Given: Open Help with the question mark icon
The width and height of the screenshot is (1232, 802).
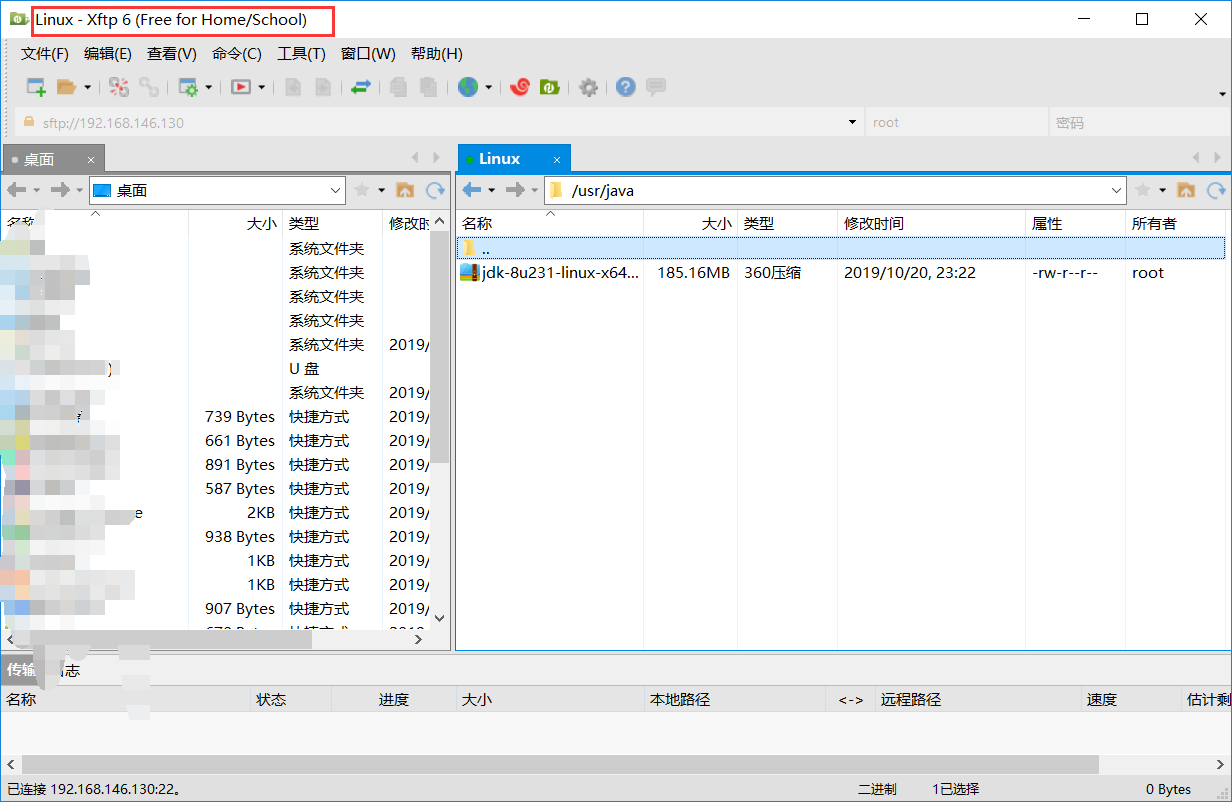Looking at the screenshot, I should [626, 87].
